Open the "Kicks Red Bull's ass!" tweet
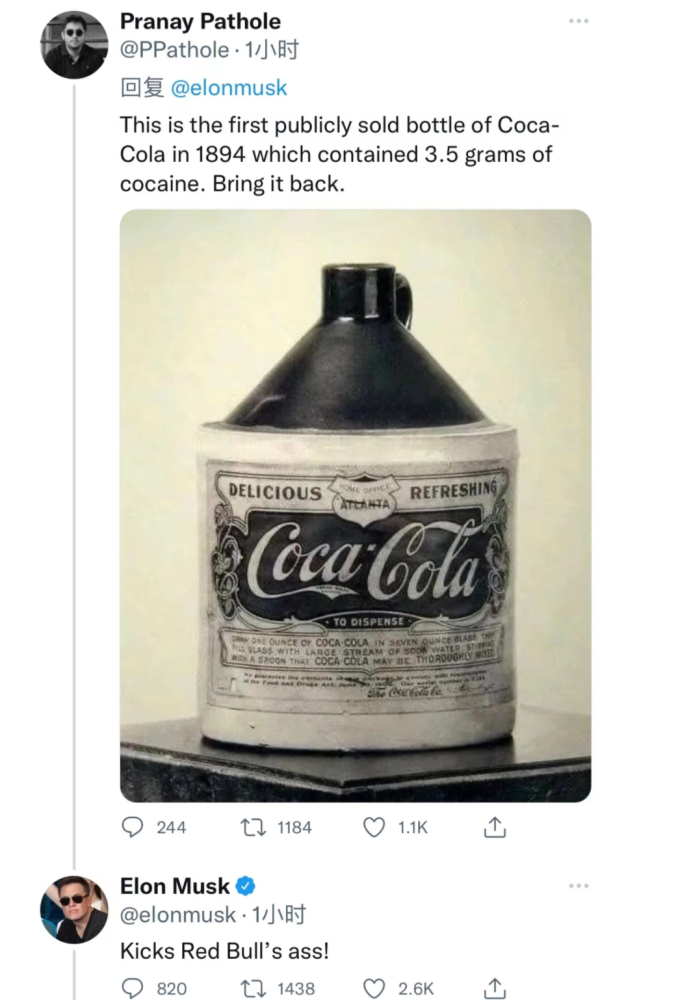Screen dimensions: 689x1000 click(x=223, y=950)
